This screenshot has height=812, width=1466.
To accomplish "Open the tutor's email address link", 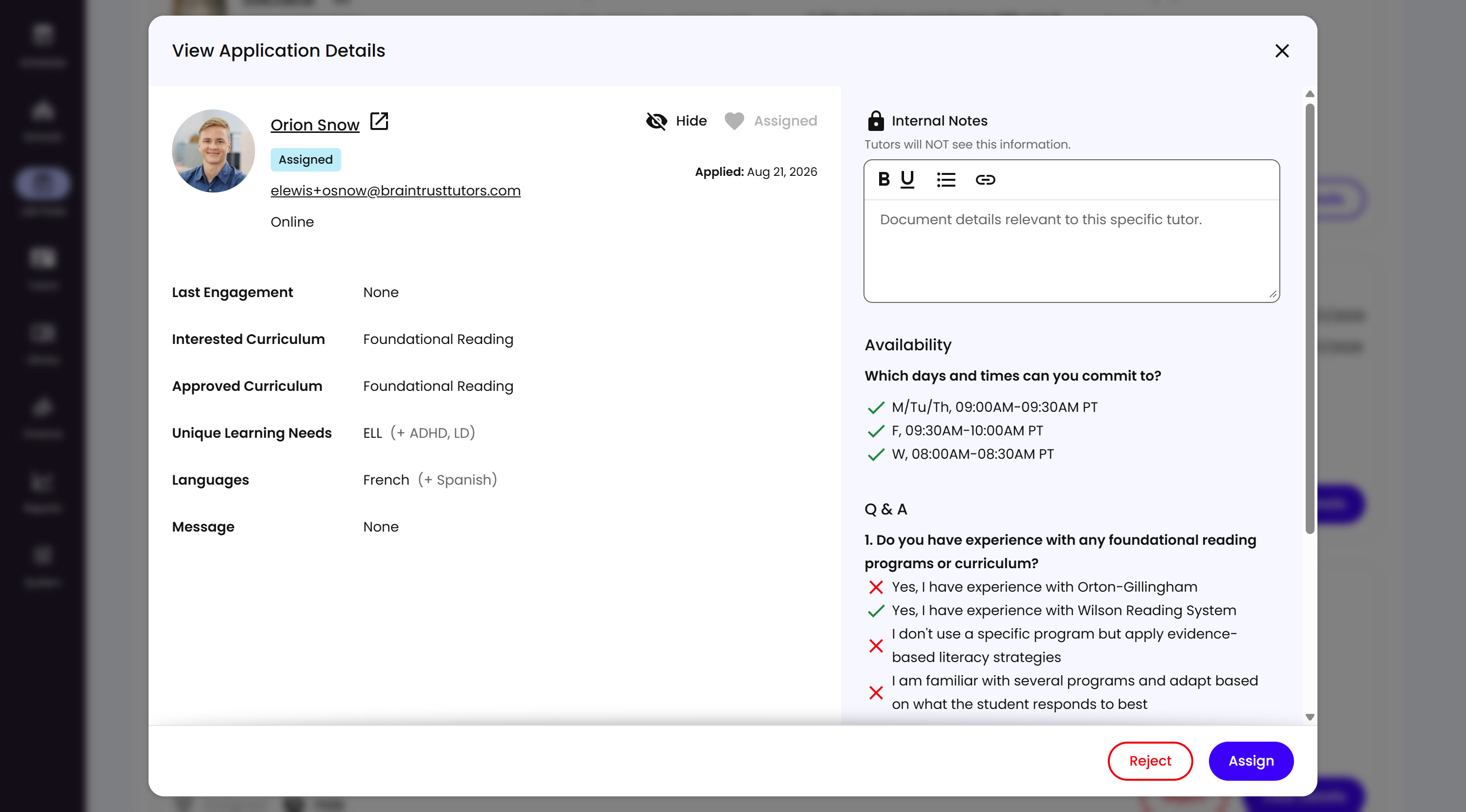I will (395, 191).
